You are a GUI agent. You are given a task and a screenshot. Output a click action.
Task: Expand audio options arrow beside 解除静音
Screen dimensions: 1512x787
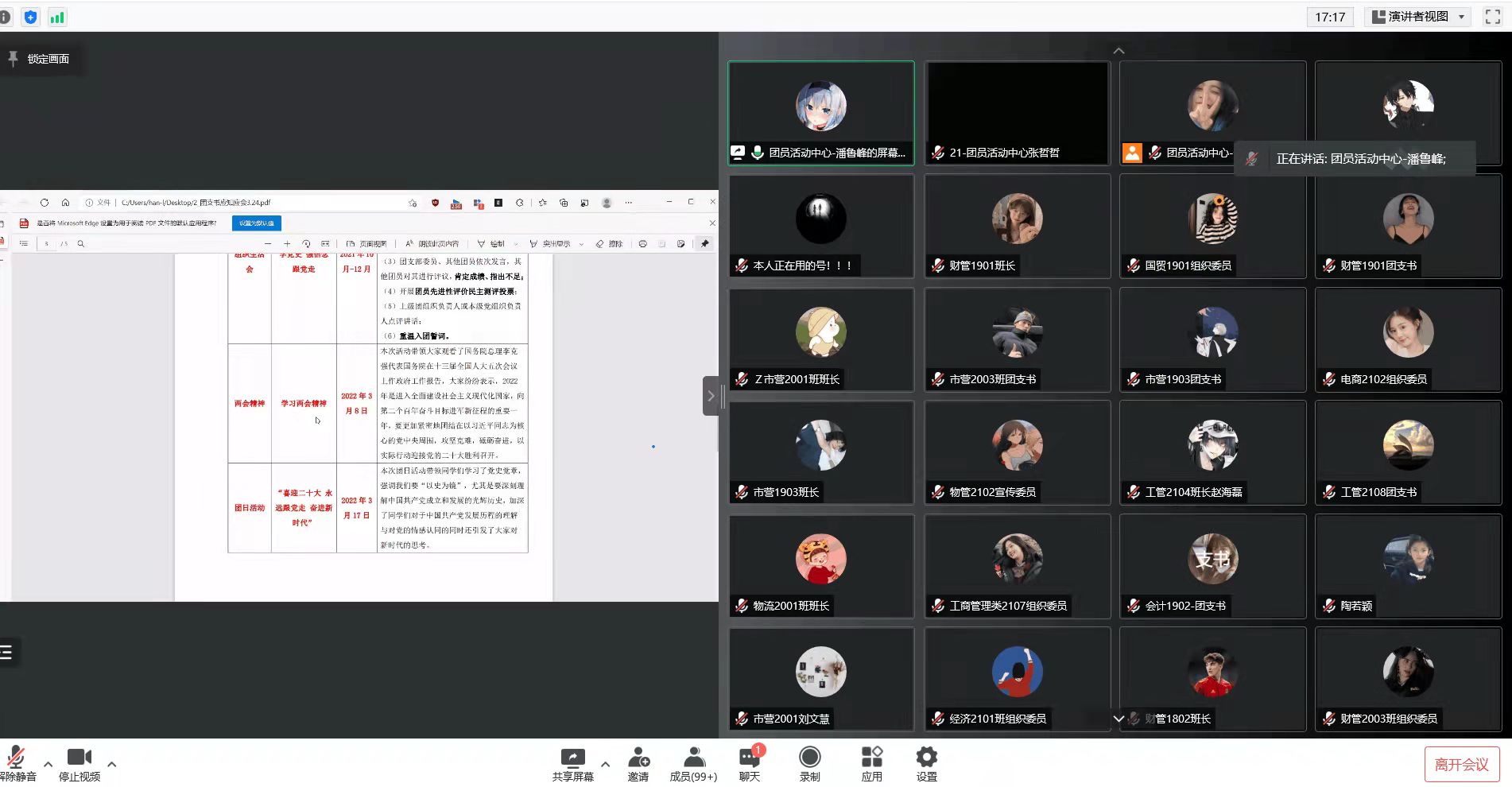pos(48,764)
